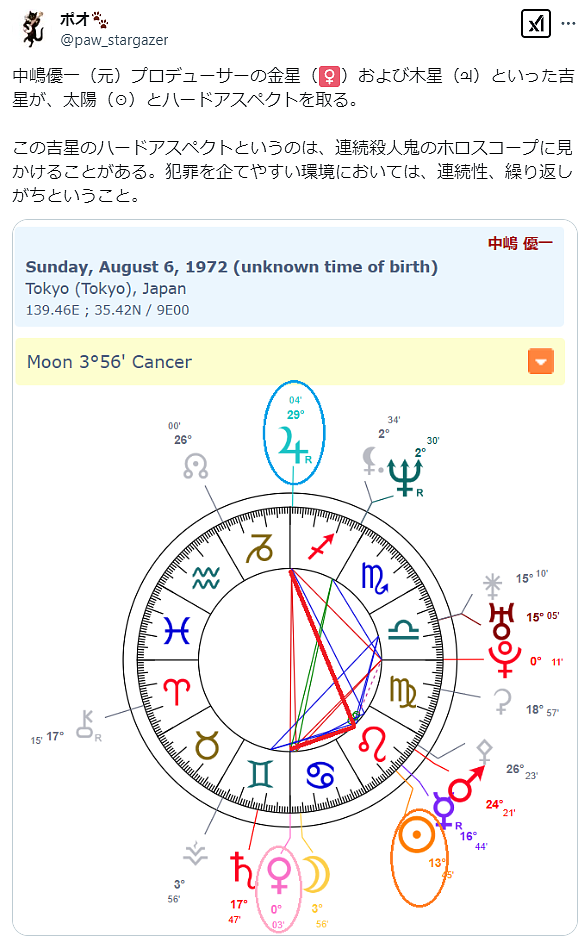
Task: Expand the orange dropdown arrow beside Moon
Action: pyautogui.click(x=541, y=362)
